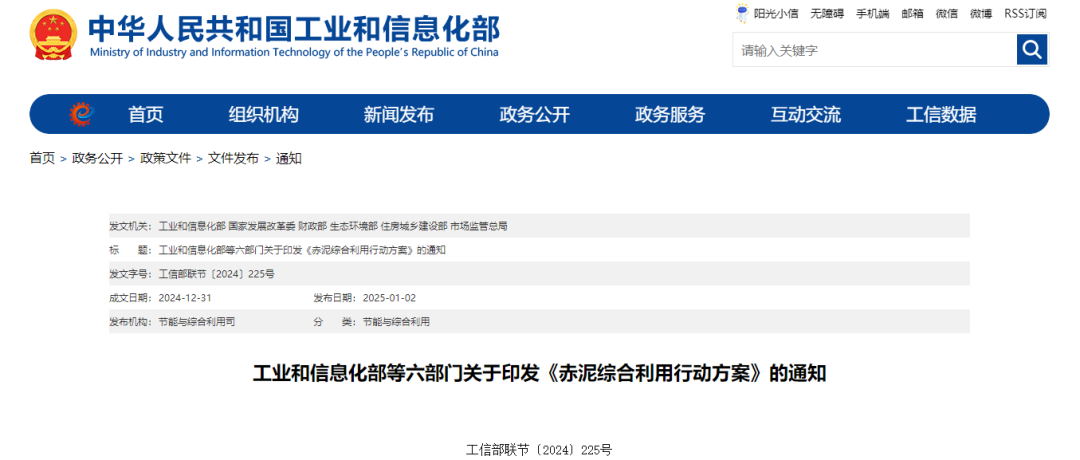The height and width of the screenshot is (460, 1080).
Task: Open the 手机端 mobile version link
Action: (x=872, y=13)
